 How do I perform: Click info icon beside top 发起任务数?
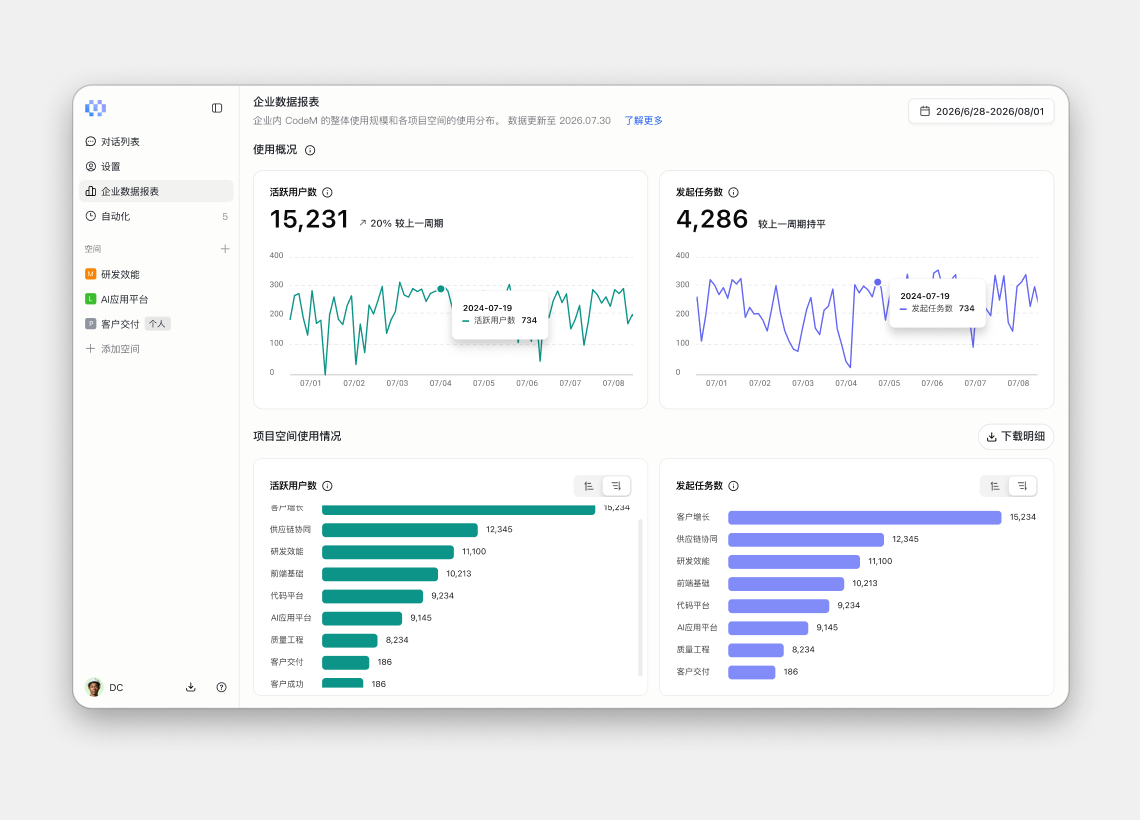[x=734, y=193]
